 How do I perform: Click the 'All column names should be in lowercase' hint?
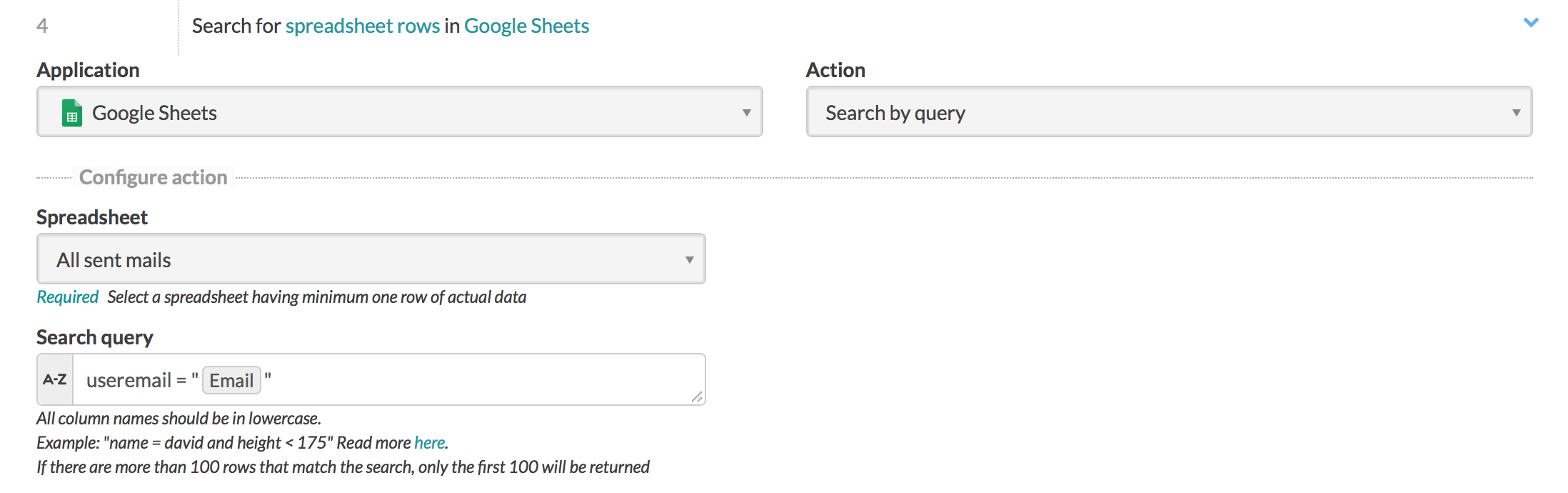[x=179, y=419]
